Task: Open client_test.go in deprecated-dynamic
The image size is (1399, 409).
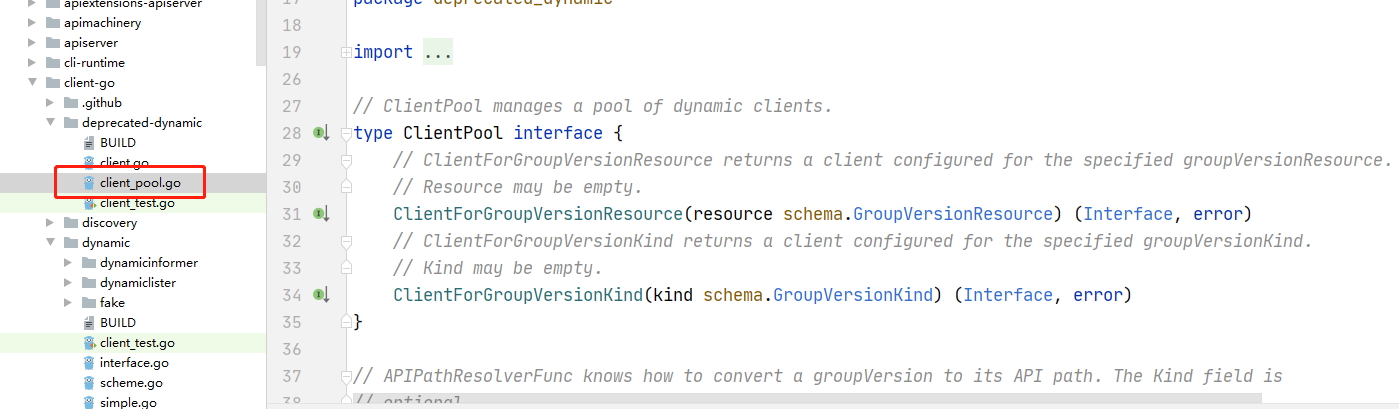Action: [x=137, y=203]
